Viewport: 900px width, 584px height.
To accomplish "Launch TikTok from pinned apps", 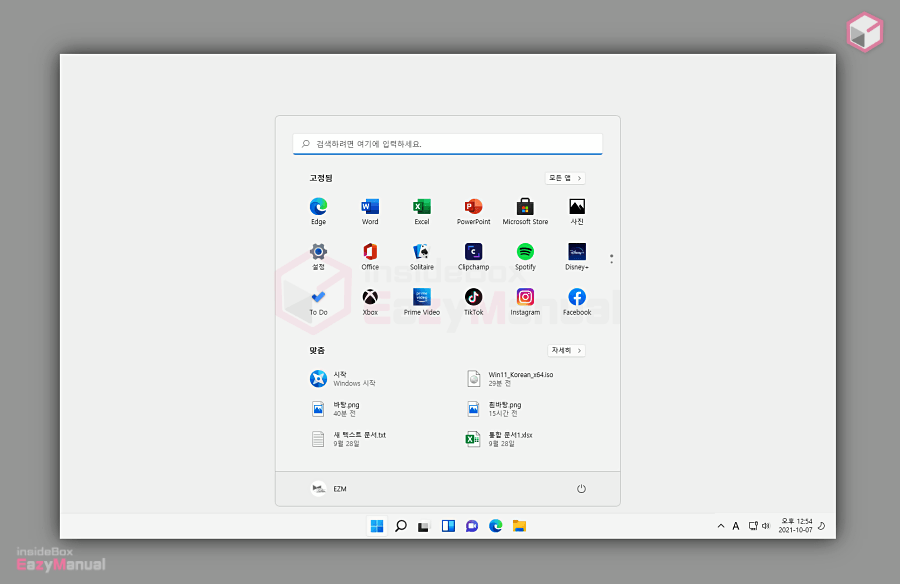I will 474,302.
